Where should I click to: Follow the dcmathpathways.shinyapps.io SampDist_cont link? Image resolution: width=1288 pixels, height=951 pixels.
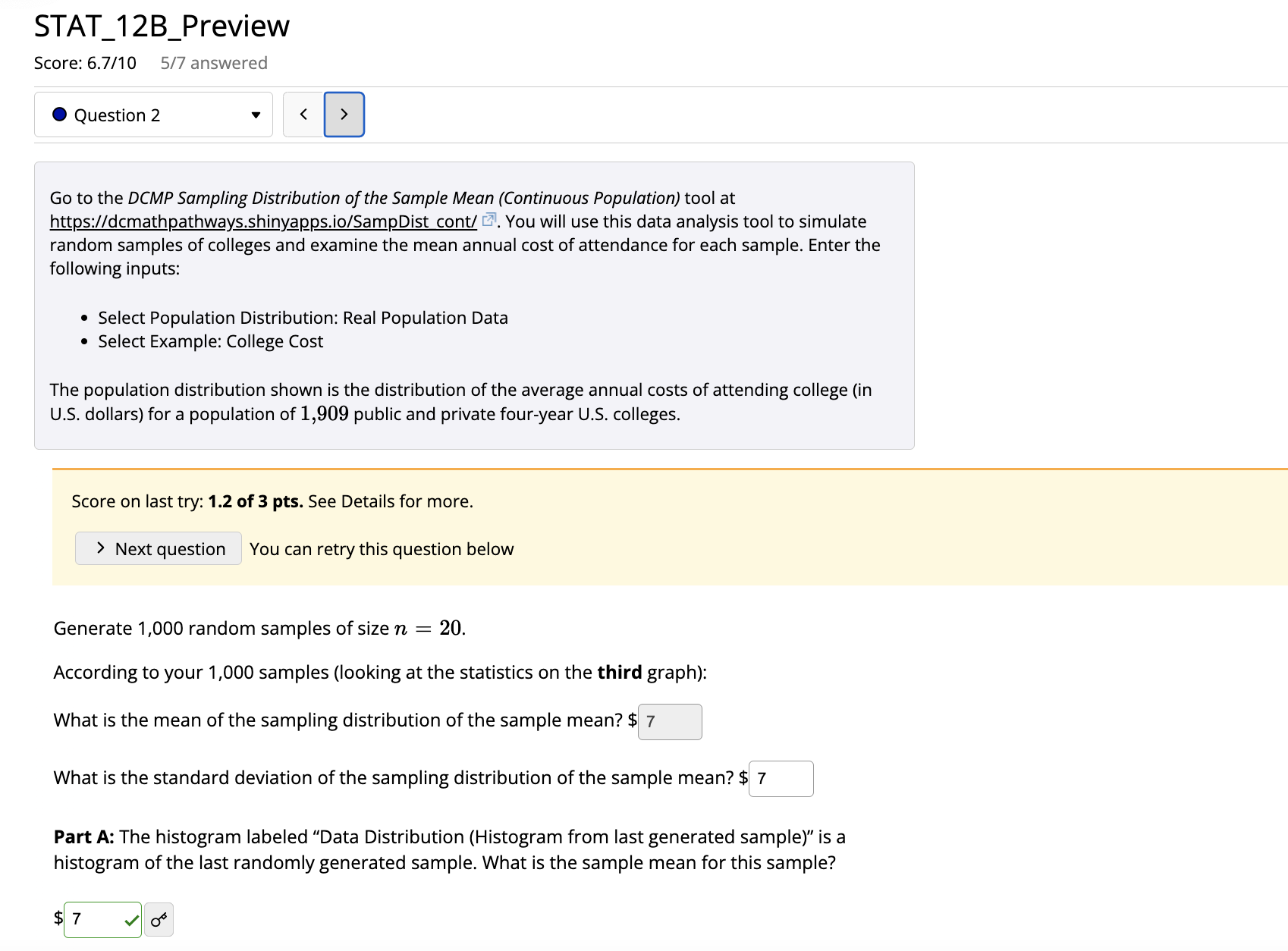tap(262, 221)
